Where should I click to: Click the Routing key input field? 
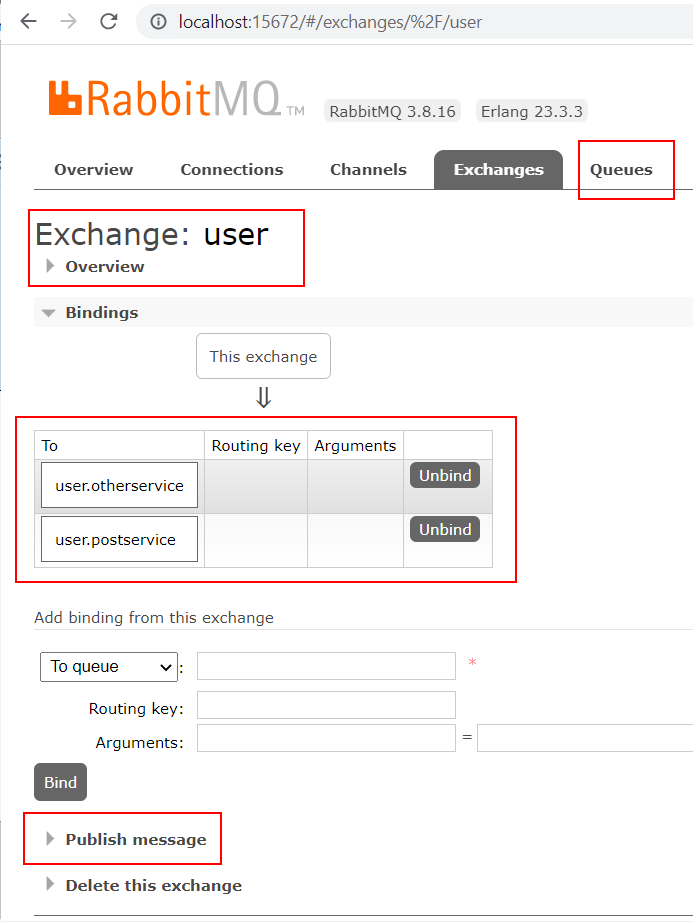click(x=326, y=705)
